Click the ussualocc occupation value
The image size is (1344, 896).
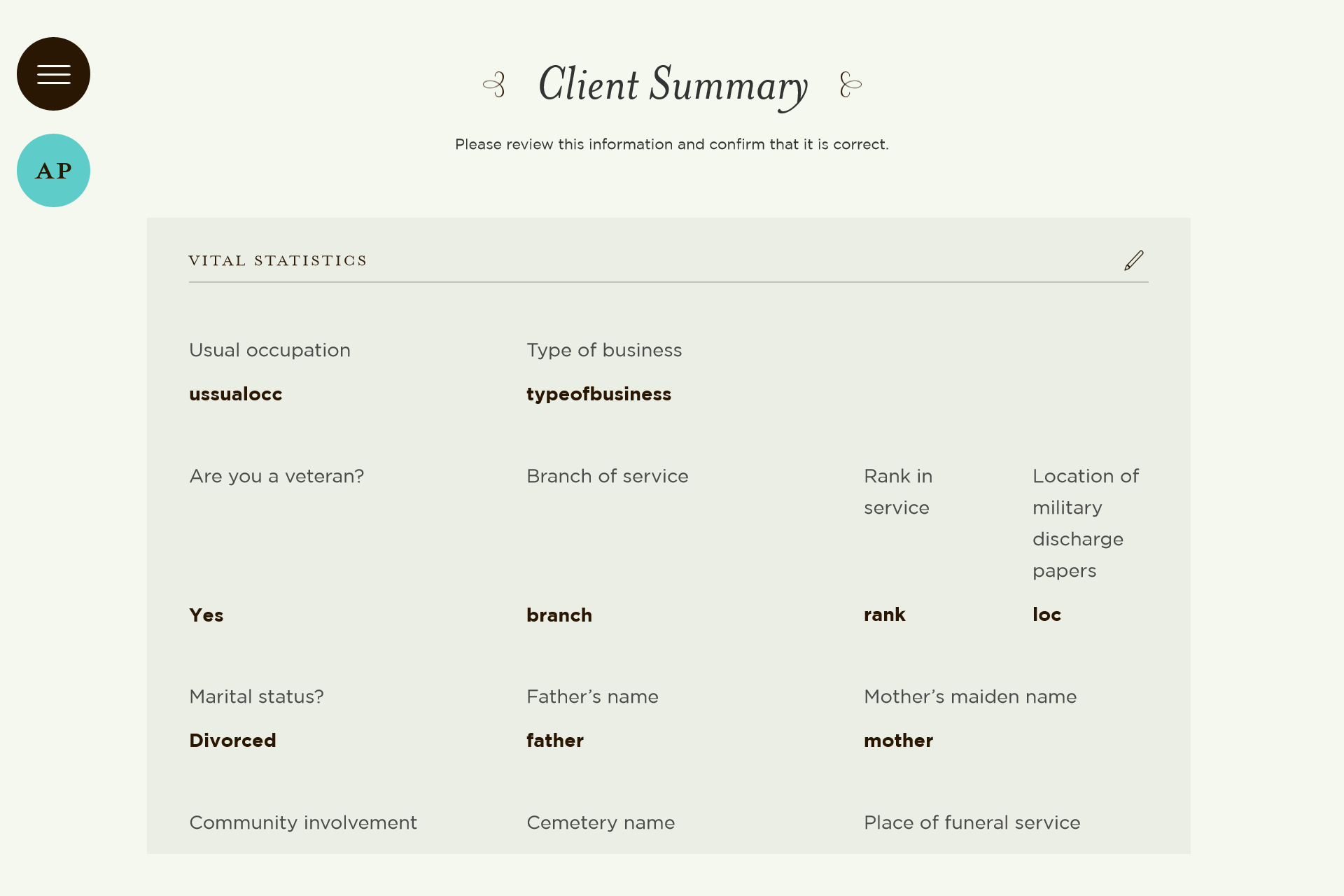pyautogui.click(x=236, y=394)
